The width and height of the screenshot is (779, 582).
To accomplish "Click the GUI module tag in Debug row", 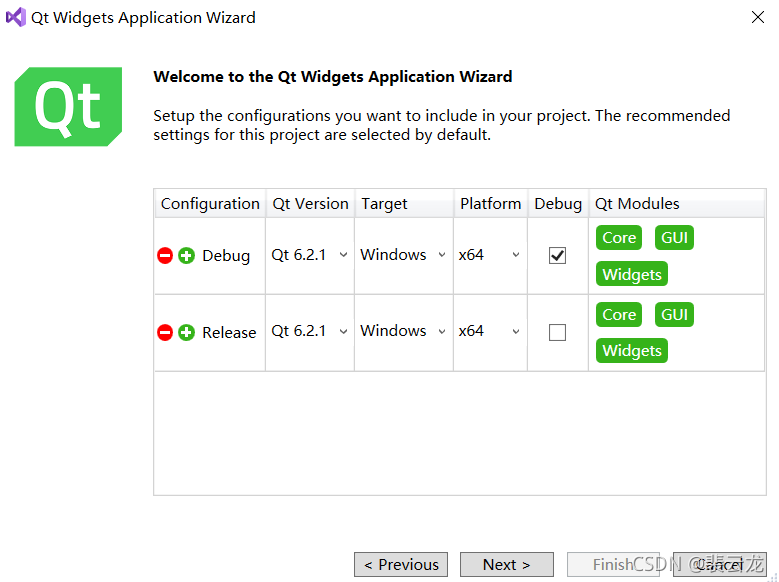I will (674, 238).
